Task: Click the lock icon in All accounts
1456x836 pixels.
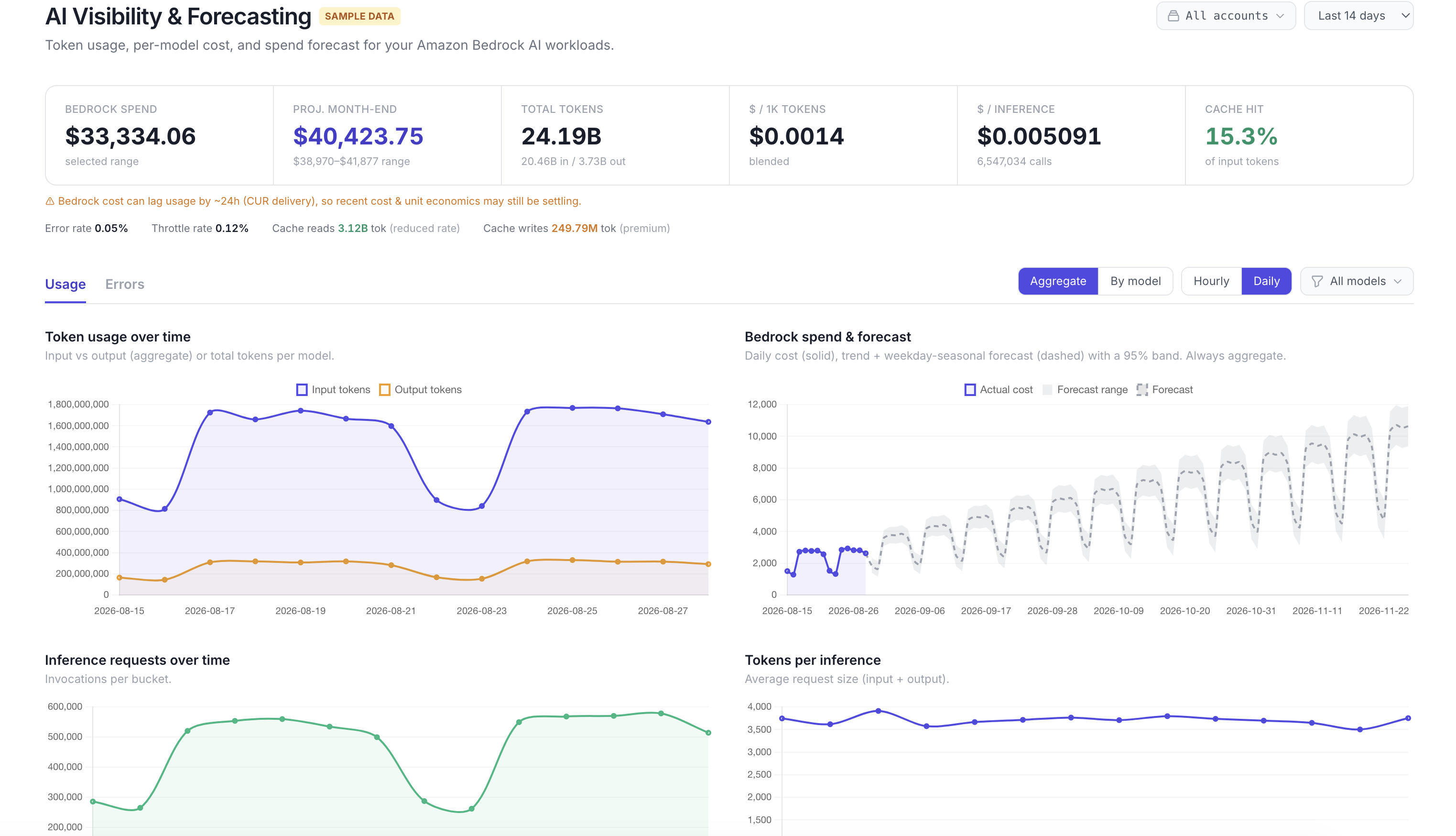Action: coord(1173,15)
